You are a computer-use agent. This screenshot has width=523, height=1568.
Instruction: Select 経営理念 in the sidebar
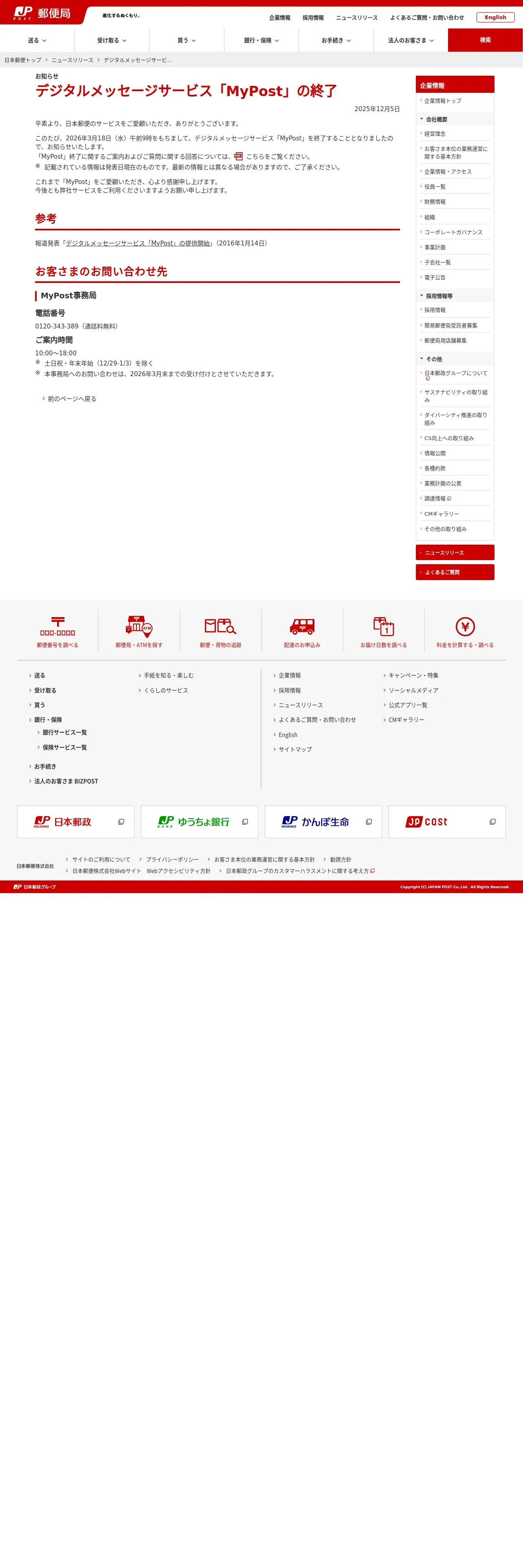click(435, 134)
